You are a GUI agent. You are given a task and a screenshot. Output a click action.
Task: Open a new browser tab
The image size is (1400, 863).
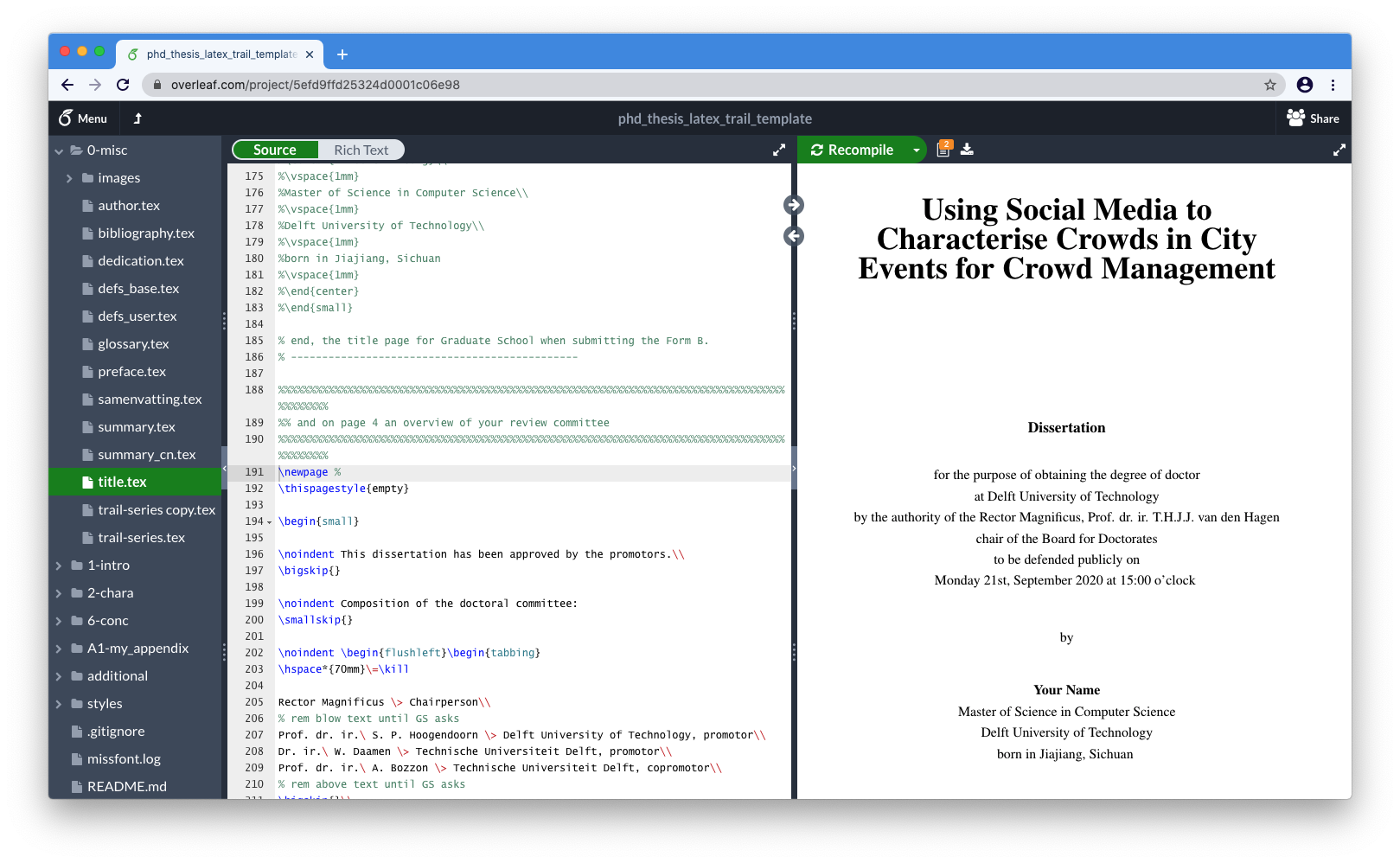342,54
